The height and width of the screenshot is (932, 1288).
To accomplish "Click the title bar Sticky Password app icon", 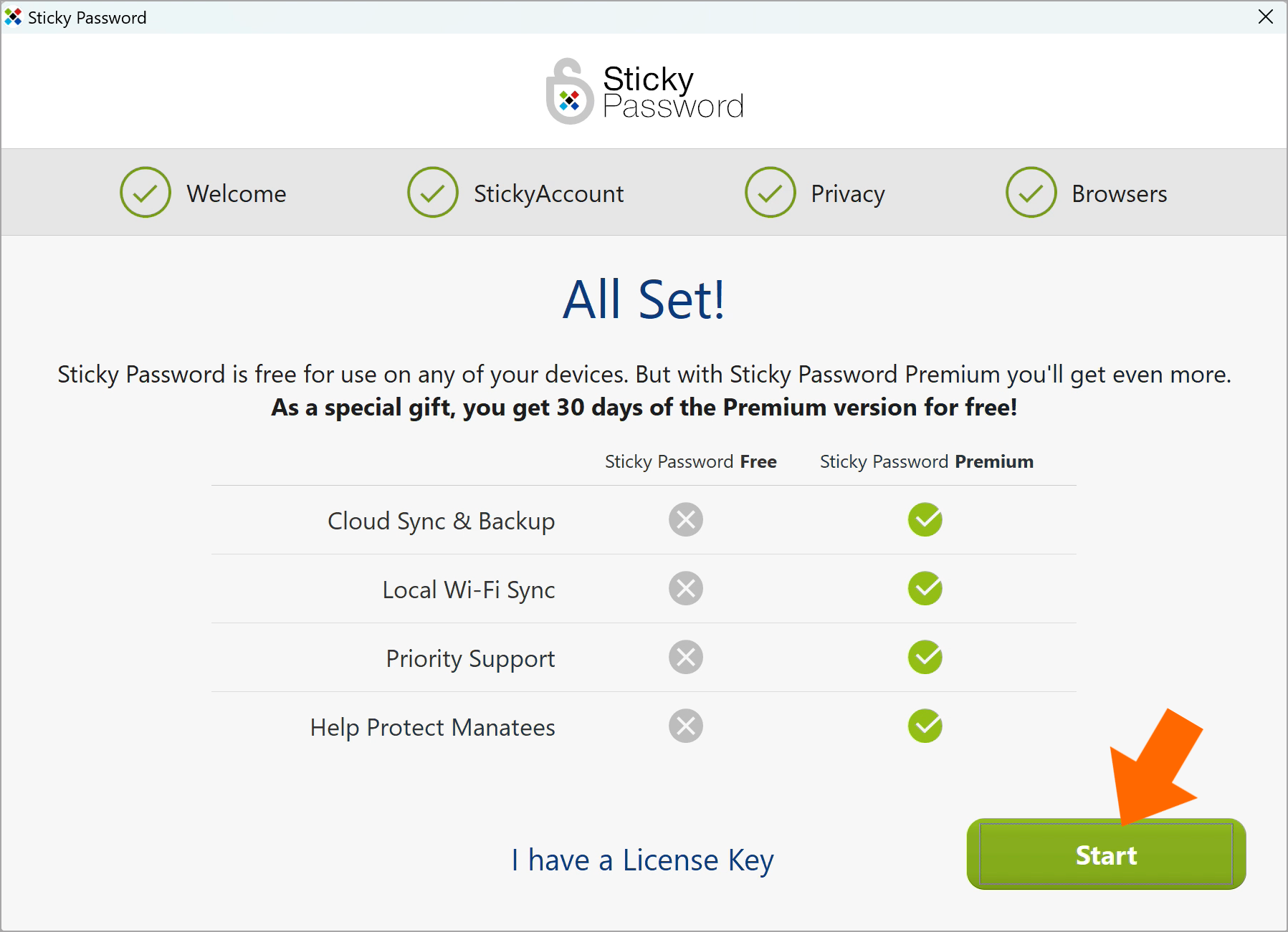I will [x=13, y=16].
